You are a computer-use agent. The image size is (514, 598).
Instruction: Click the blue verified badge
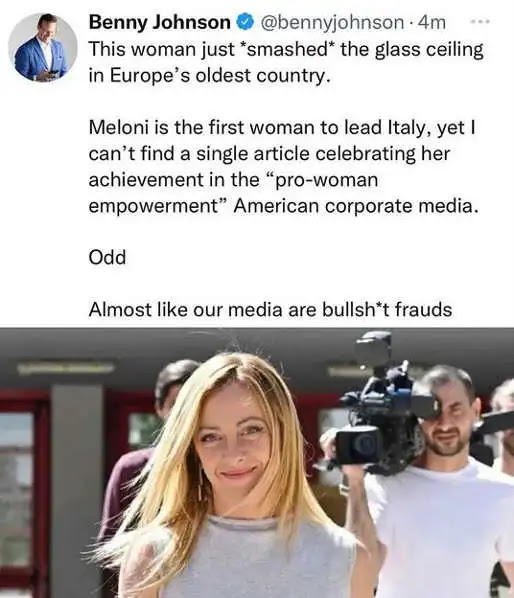[x=246, y=22]
